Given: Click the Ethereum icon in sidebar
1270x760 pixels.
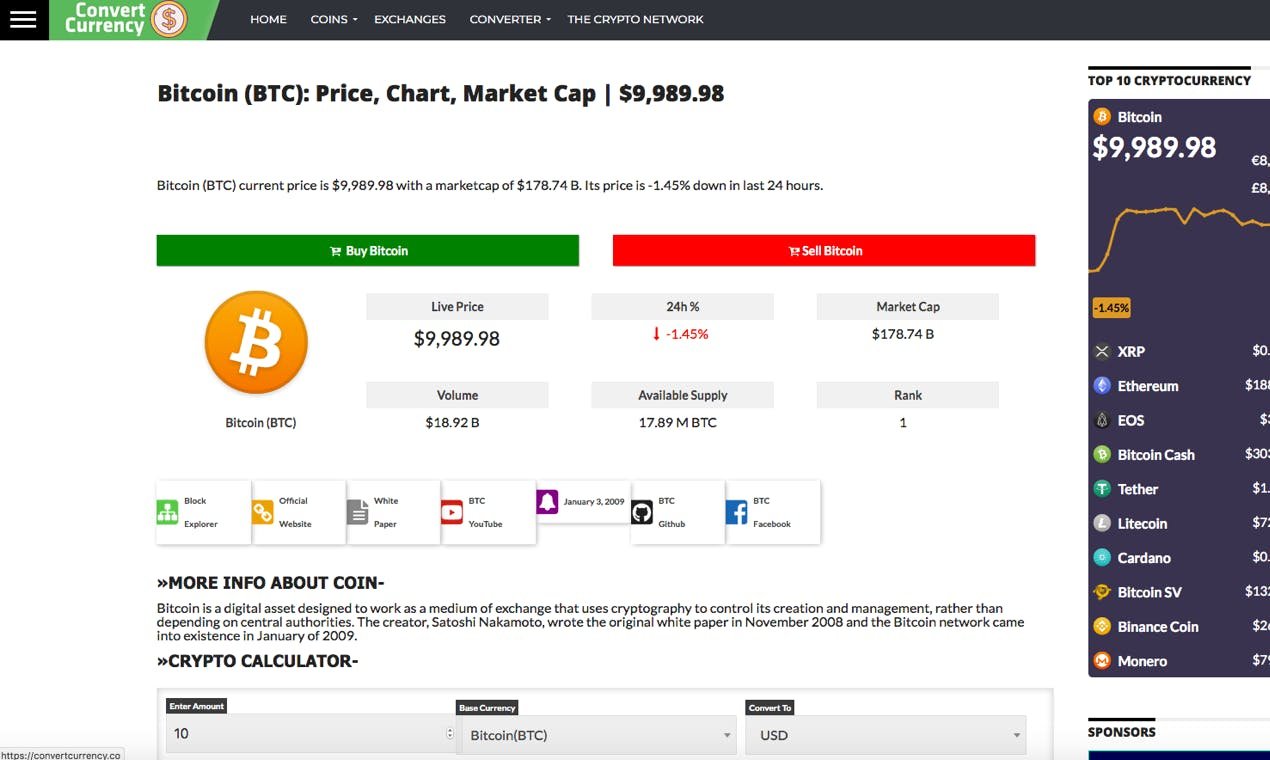Looking at the screenshot, I should (x=1102, y=386).
